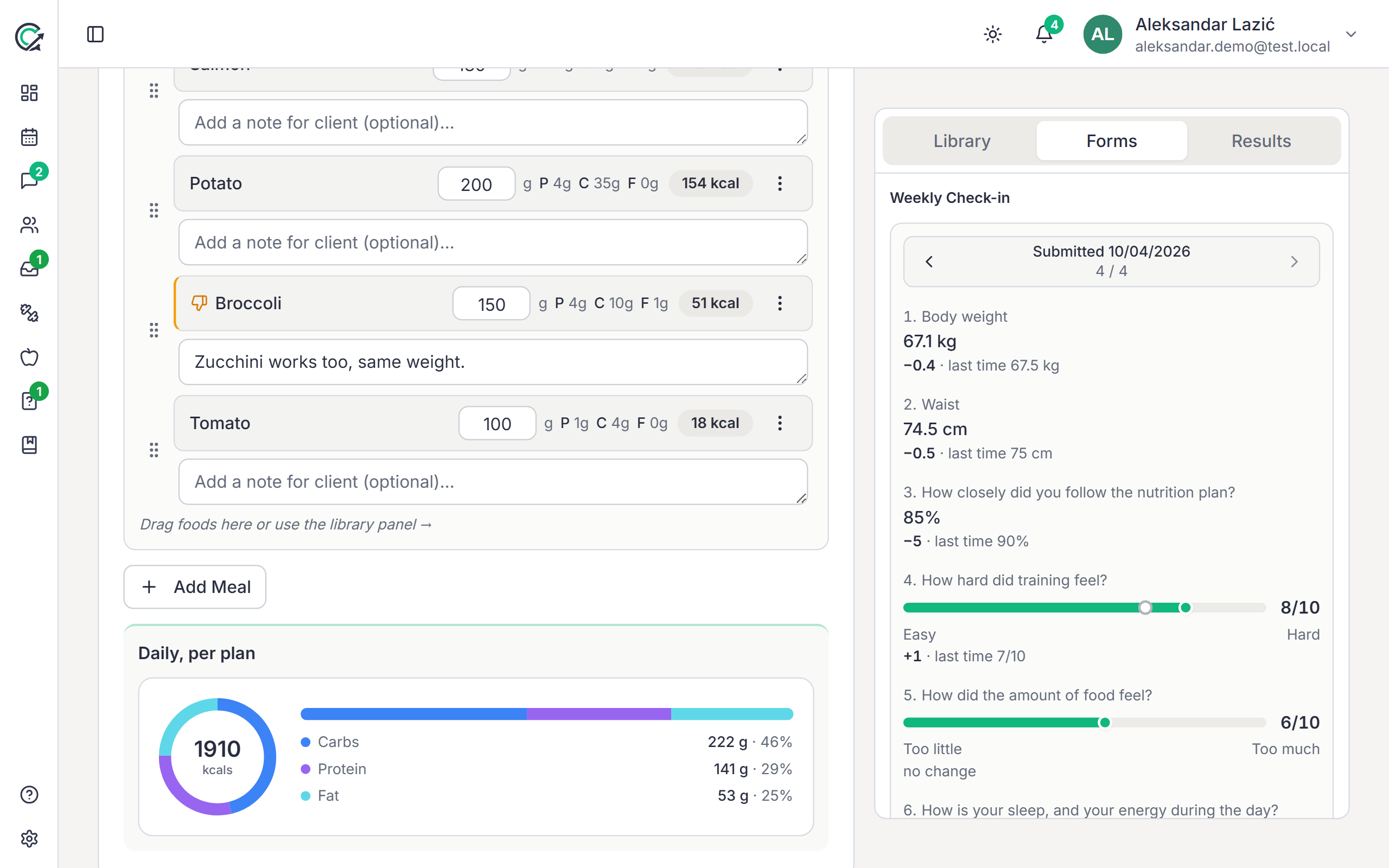Open the calendar icon in sidebar
This screenshot has height=868, width=1389.
tap(29, 137)
